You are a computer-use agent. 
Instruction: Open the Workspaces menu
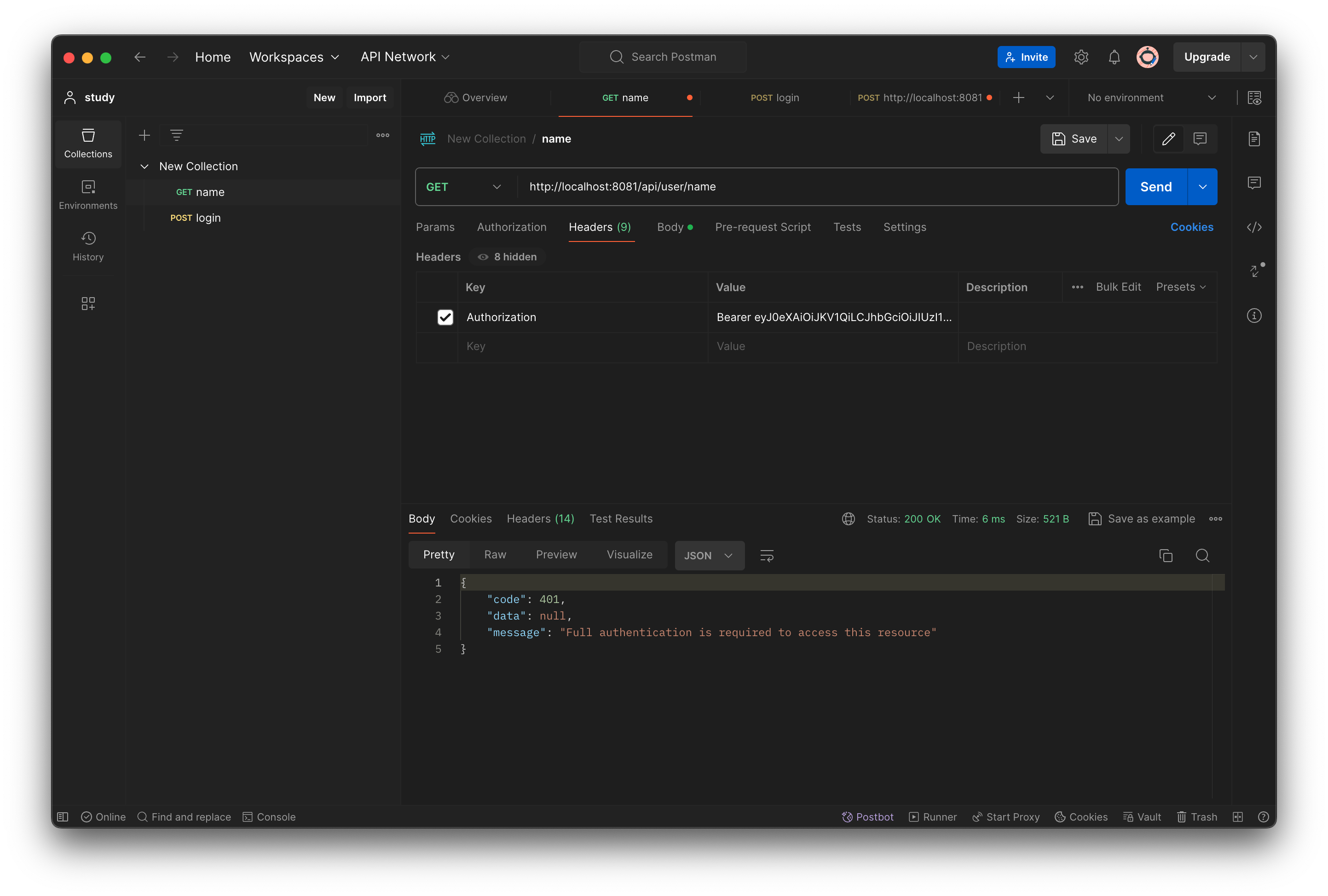(x=294, y=57)
